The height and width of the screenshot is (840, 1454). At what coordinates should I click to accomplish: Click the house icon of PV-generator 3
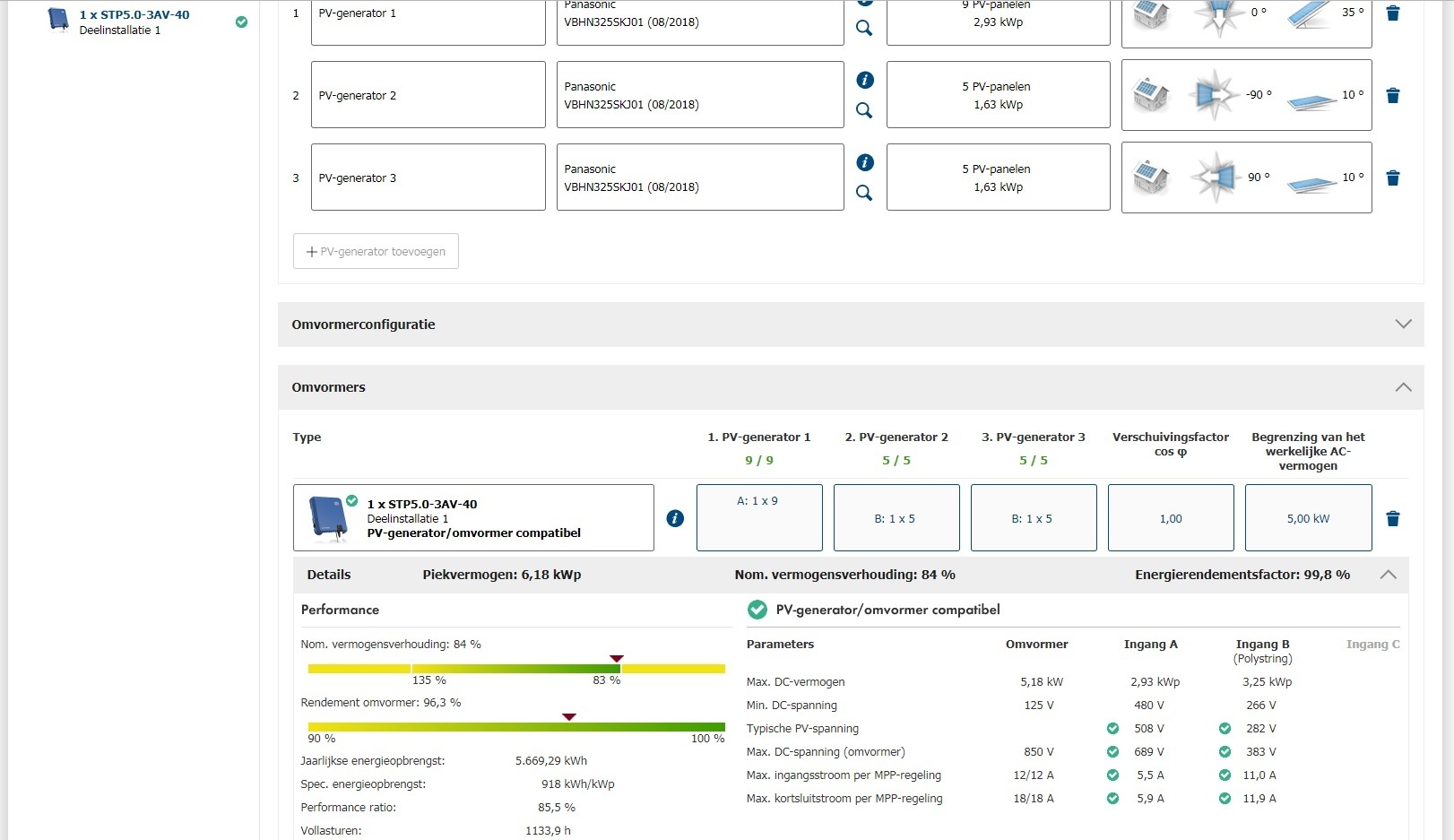[x=1151, y=177]
